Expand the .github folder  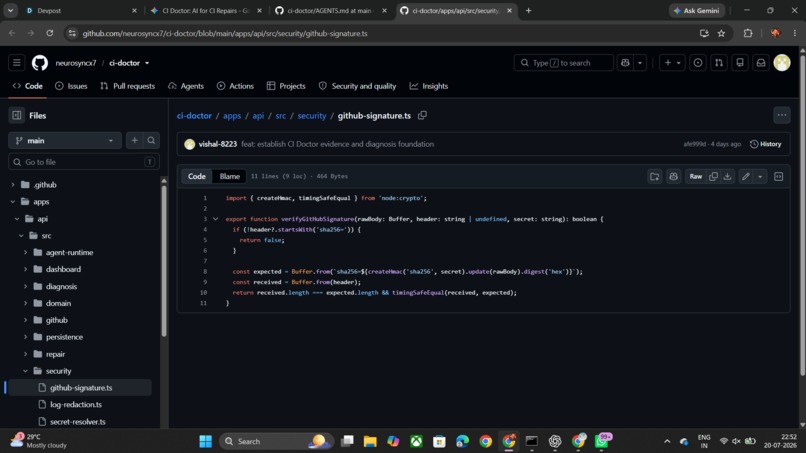click(x=13, y=185)
